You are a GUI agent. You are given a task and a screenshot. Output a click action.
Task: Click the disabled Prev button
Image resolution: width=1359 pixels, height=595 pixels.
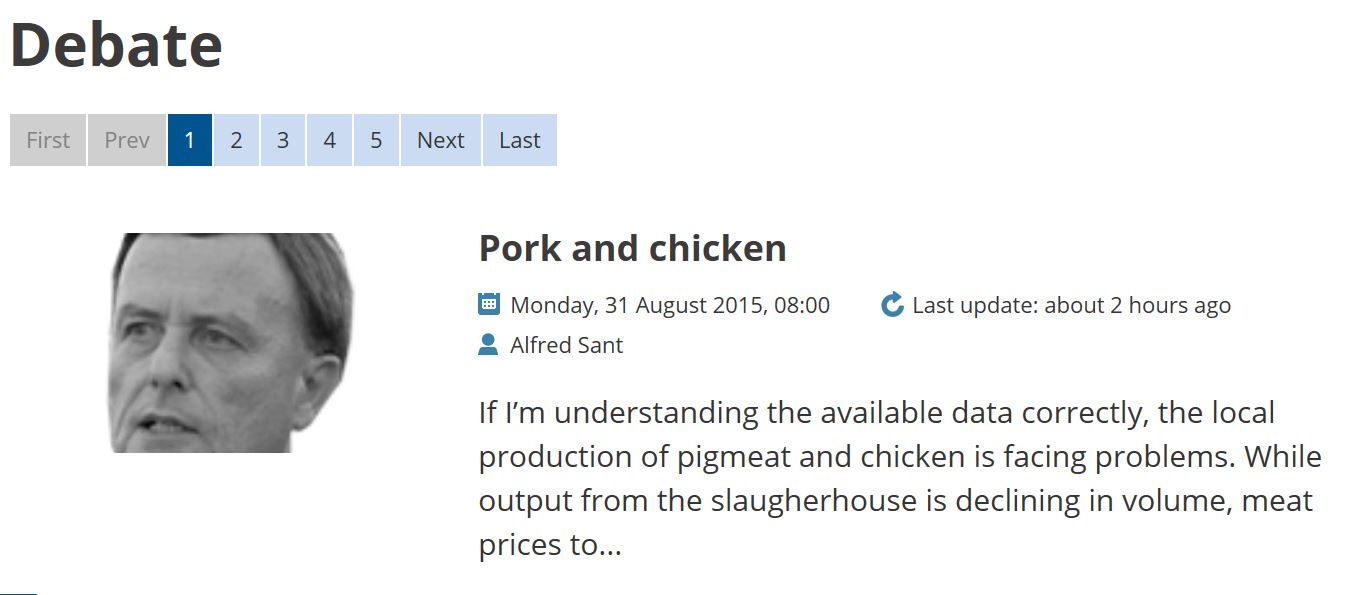[x=127, y=140]
